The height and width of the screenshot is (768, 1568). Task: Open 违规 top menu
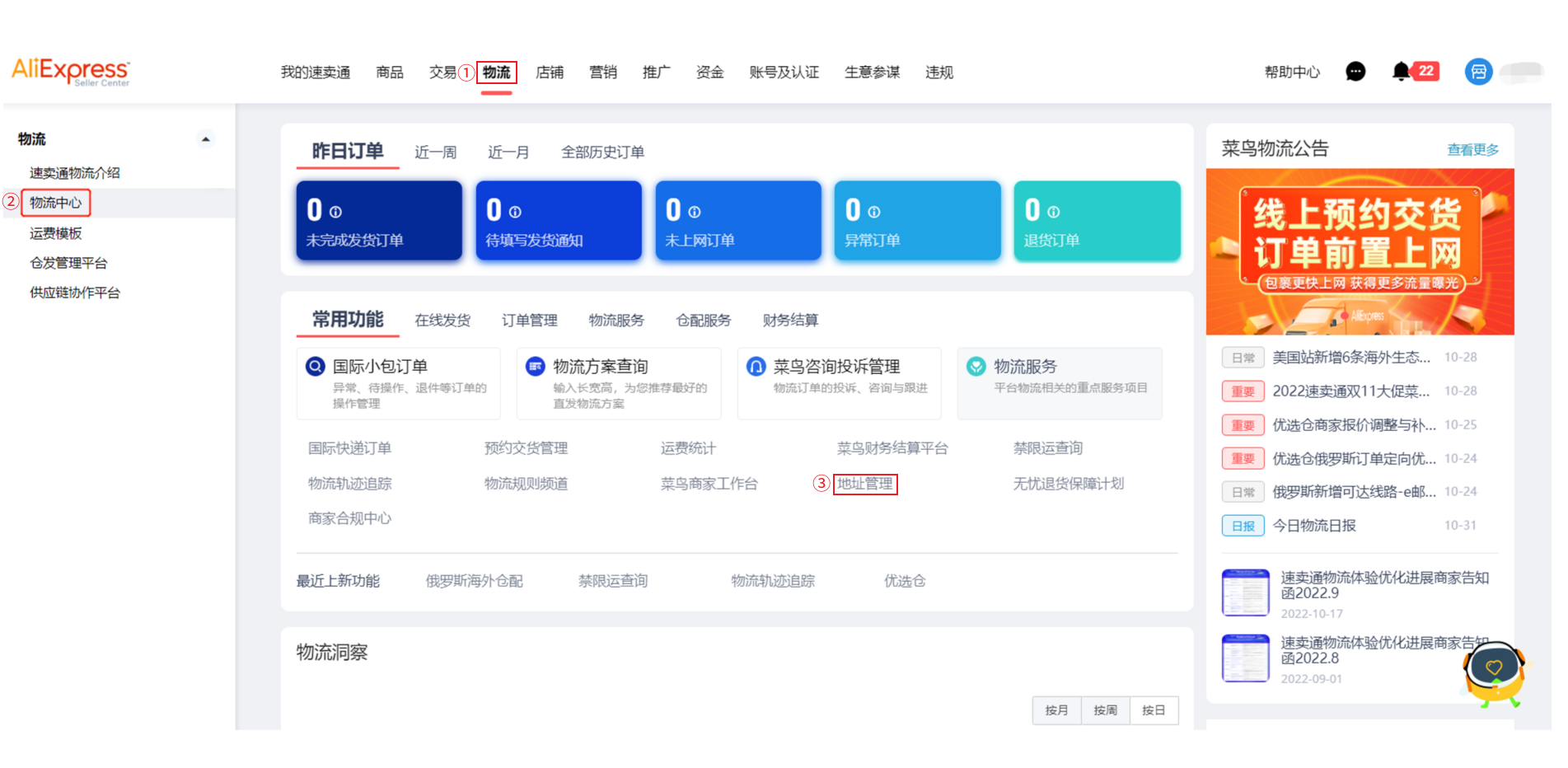[939, 73]
